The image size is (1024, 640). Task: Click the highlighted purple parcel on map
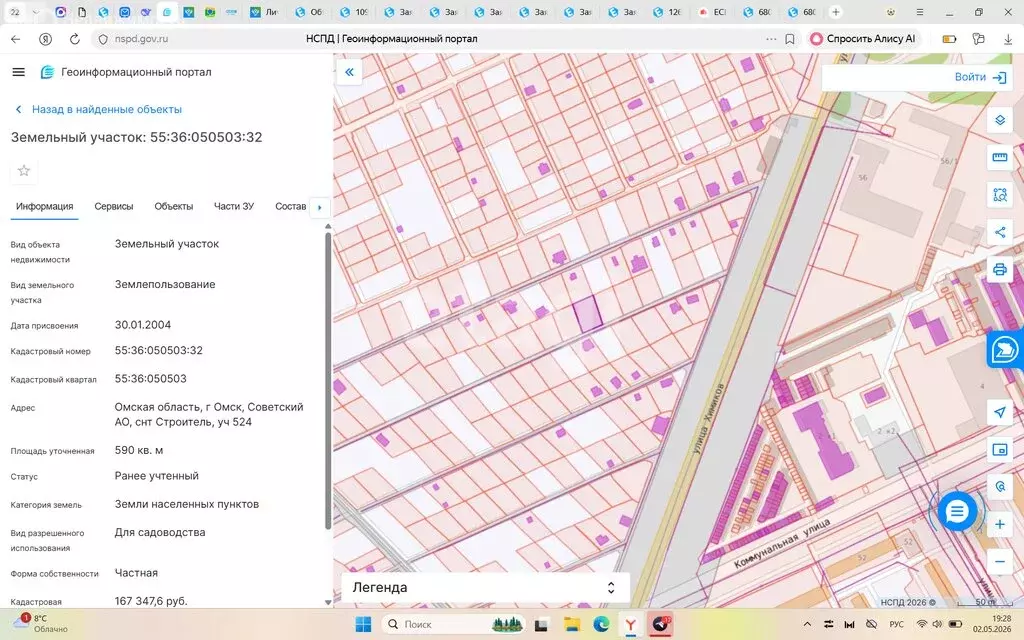point(587,313)
